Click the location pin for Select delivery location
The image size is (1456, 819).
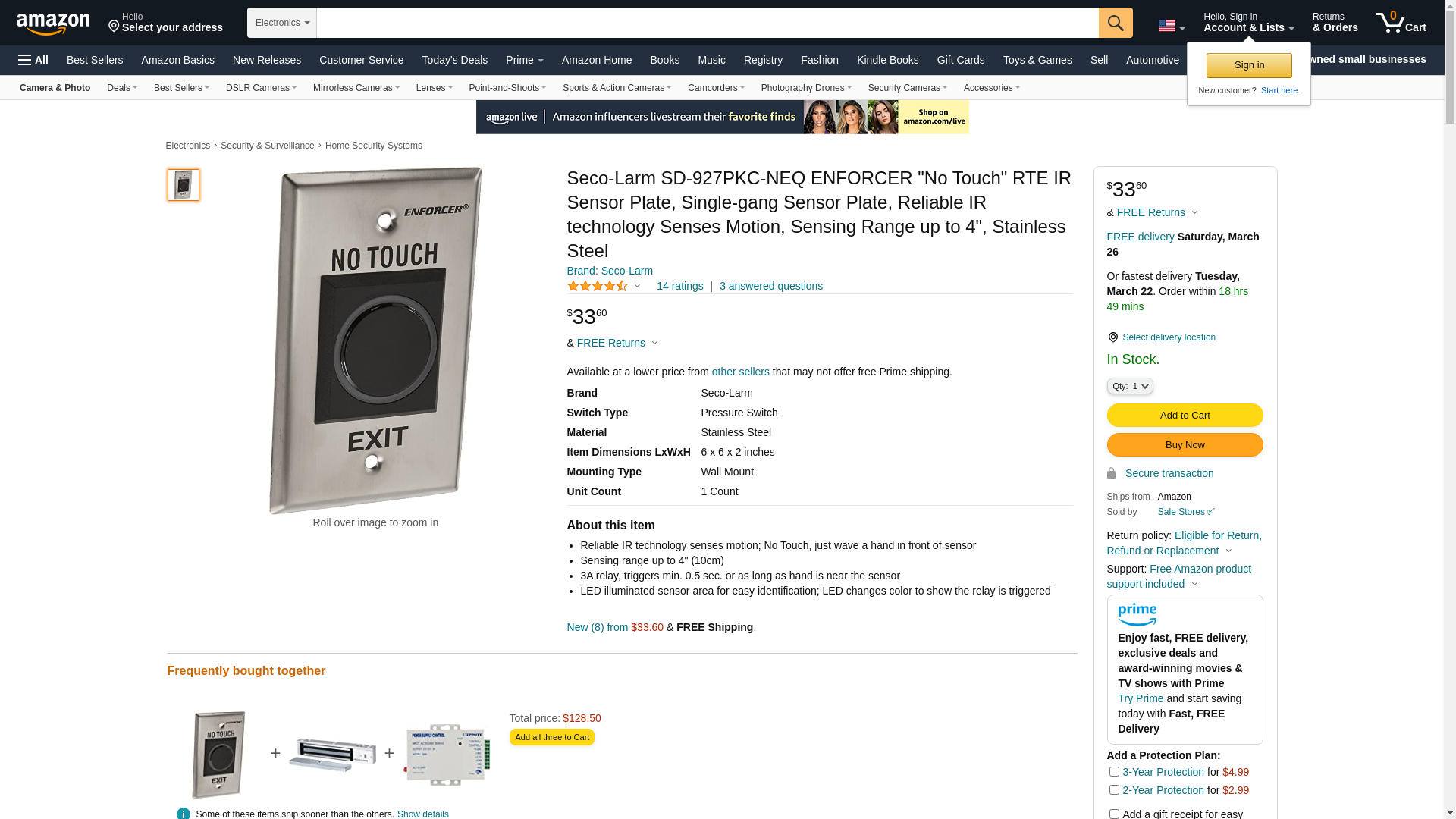tap(1112, 337)
